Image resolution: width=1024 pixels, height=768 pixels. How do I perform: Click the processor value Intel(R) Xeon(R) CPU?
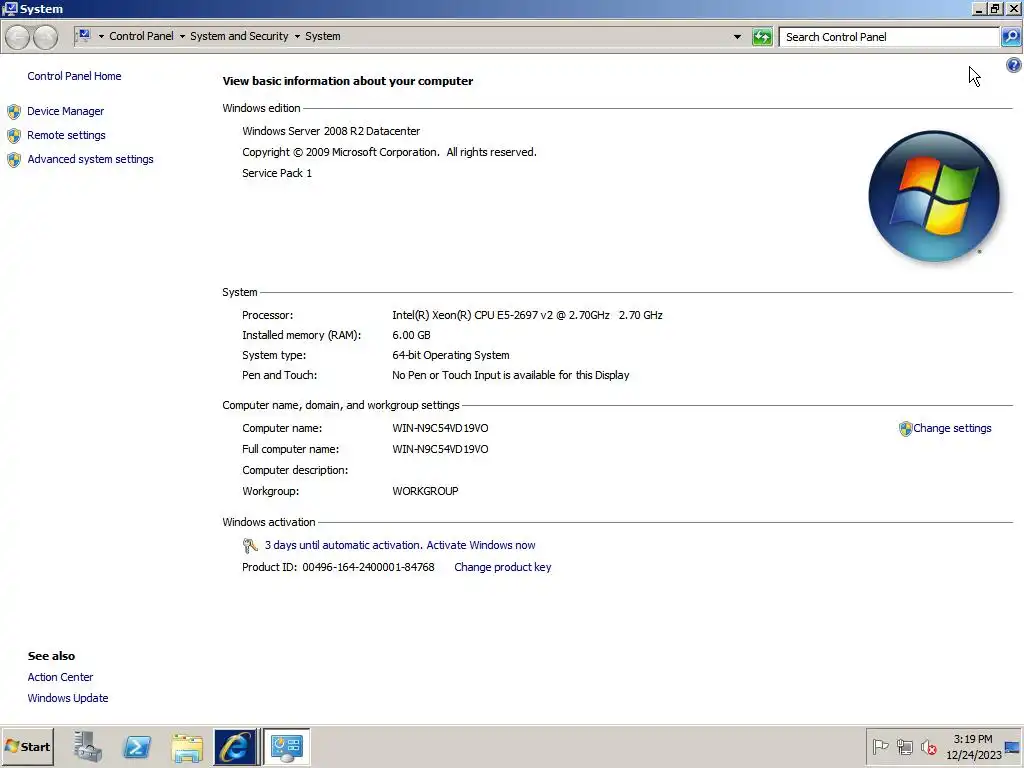coord(527,315)
